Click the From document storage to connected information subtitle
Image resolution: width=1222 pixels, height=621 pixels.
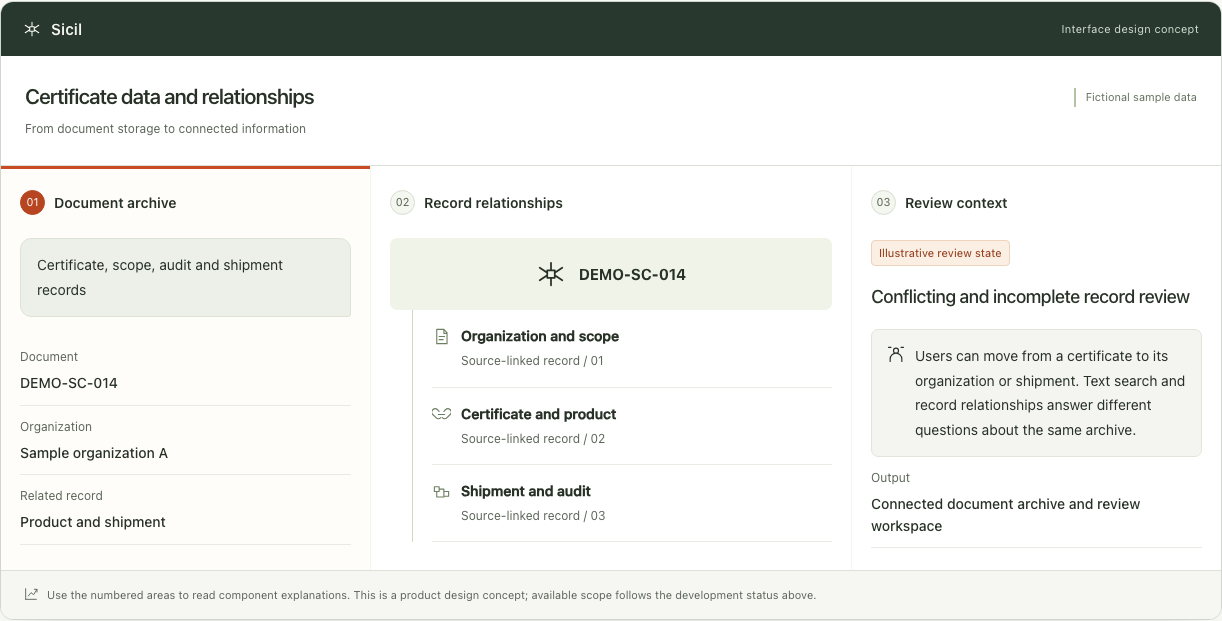click(165, 129)
